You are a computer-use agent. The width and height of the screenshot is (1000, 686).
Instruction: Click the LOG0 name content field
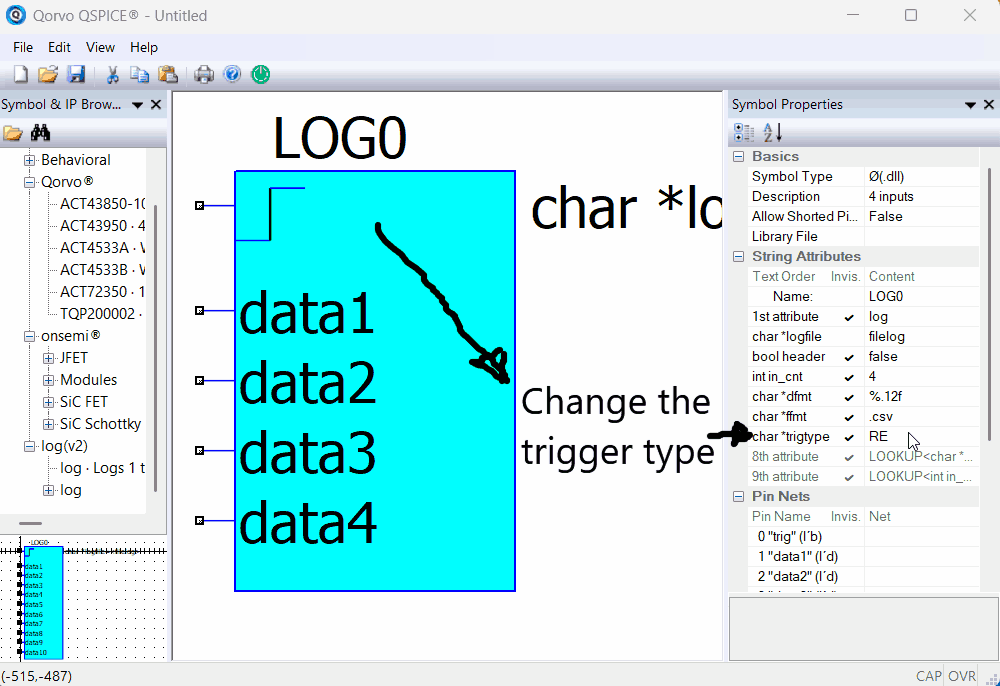tap(921, 296)
